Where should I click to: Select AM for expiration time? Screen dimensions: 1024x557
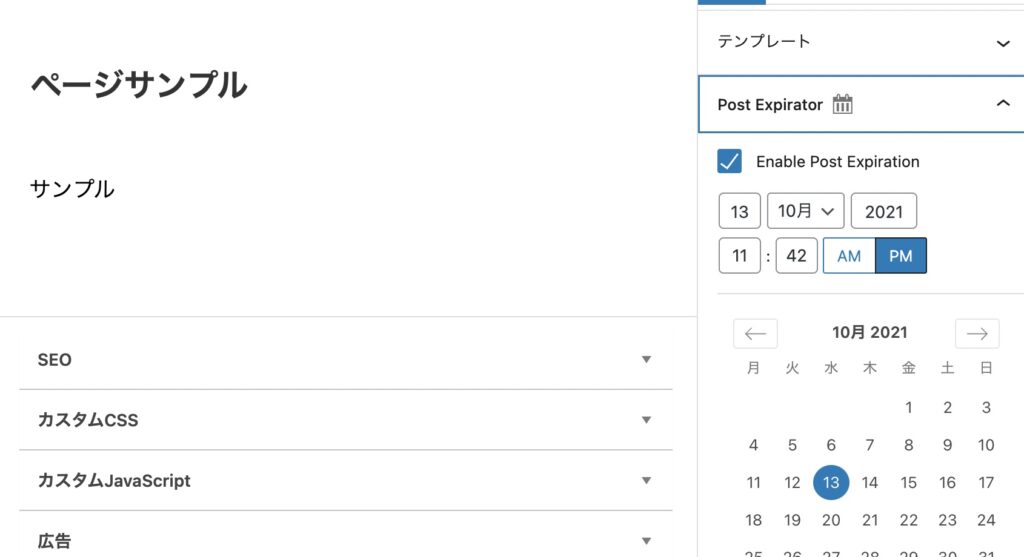pyautogui.click(x=849, y=256)
